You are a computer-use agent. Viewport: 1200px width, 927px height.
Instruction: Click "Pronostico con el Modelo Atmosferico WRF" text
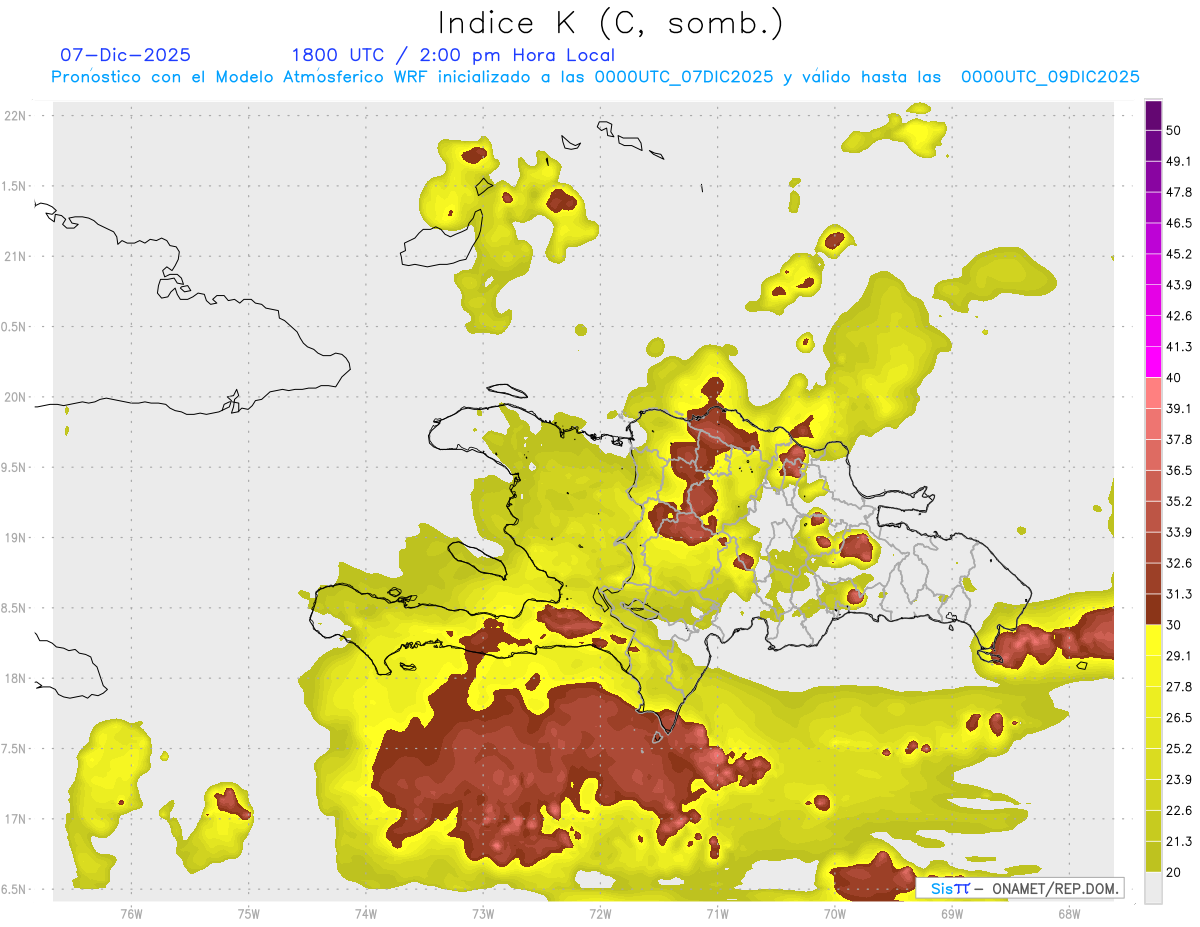click(x=241, y=77)
